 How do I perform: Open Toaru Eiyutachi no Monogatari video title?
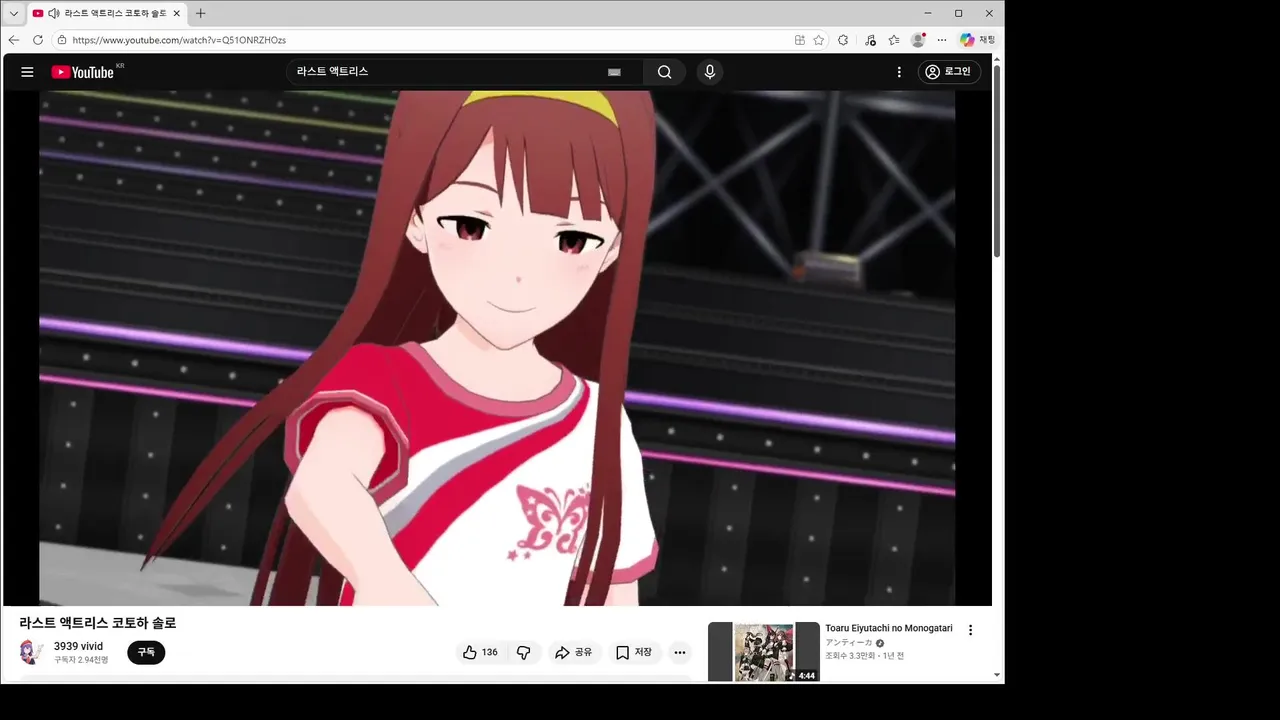[x=888, y=628]
